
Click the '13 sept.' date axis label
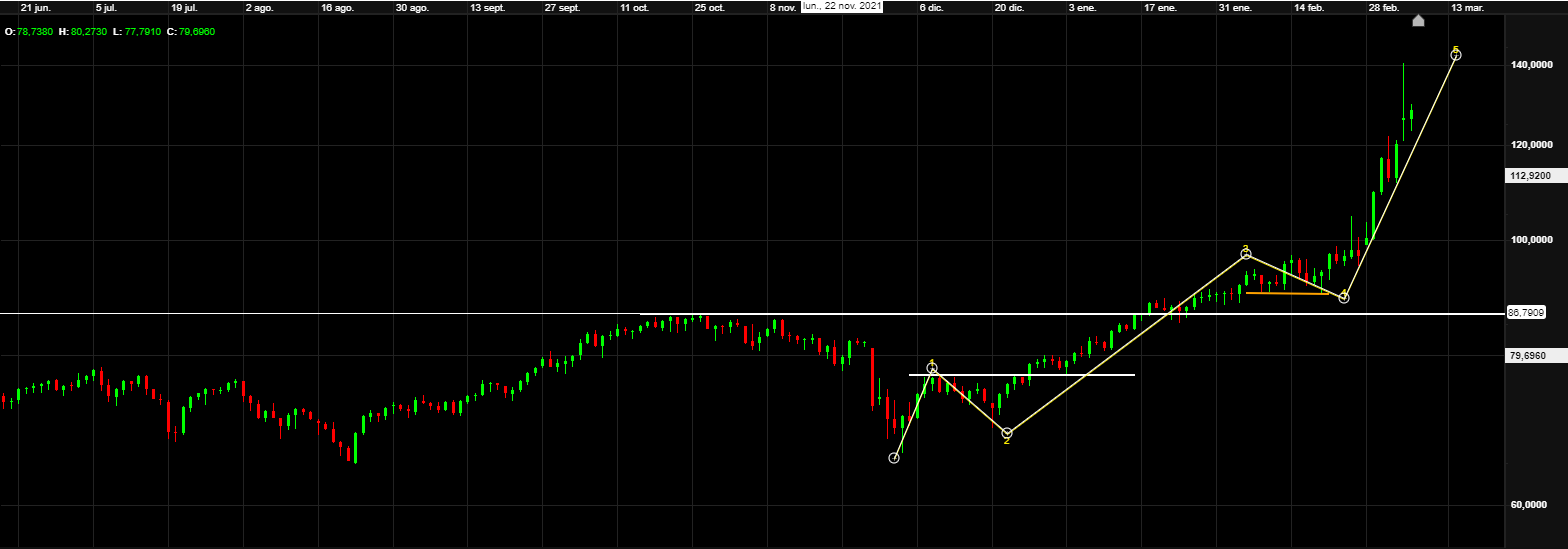[x=488, y=7]
